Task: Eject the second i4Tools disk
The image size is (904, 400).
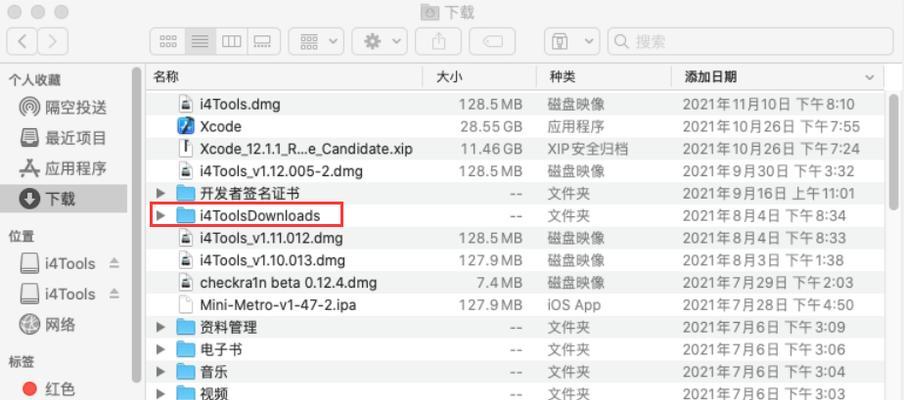Action: (114, 294)
